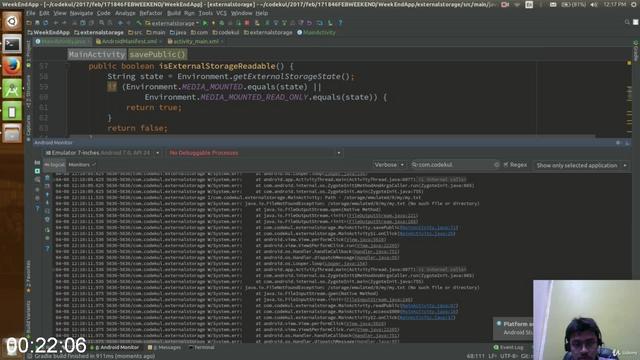This screenshot has width=640, height=360.
Task: Open the Run menu
Action: pyautogui.click(x=189, y=13)
